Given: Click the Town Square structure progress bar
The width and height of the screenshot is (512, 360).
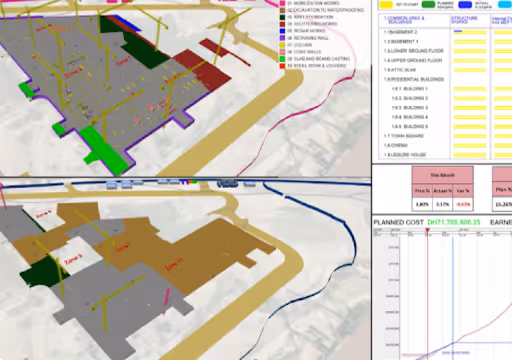Looking at the screenshot, I should pos(470,136).
